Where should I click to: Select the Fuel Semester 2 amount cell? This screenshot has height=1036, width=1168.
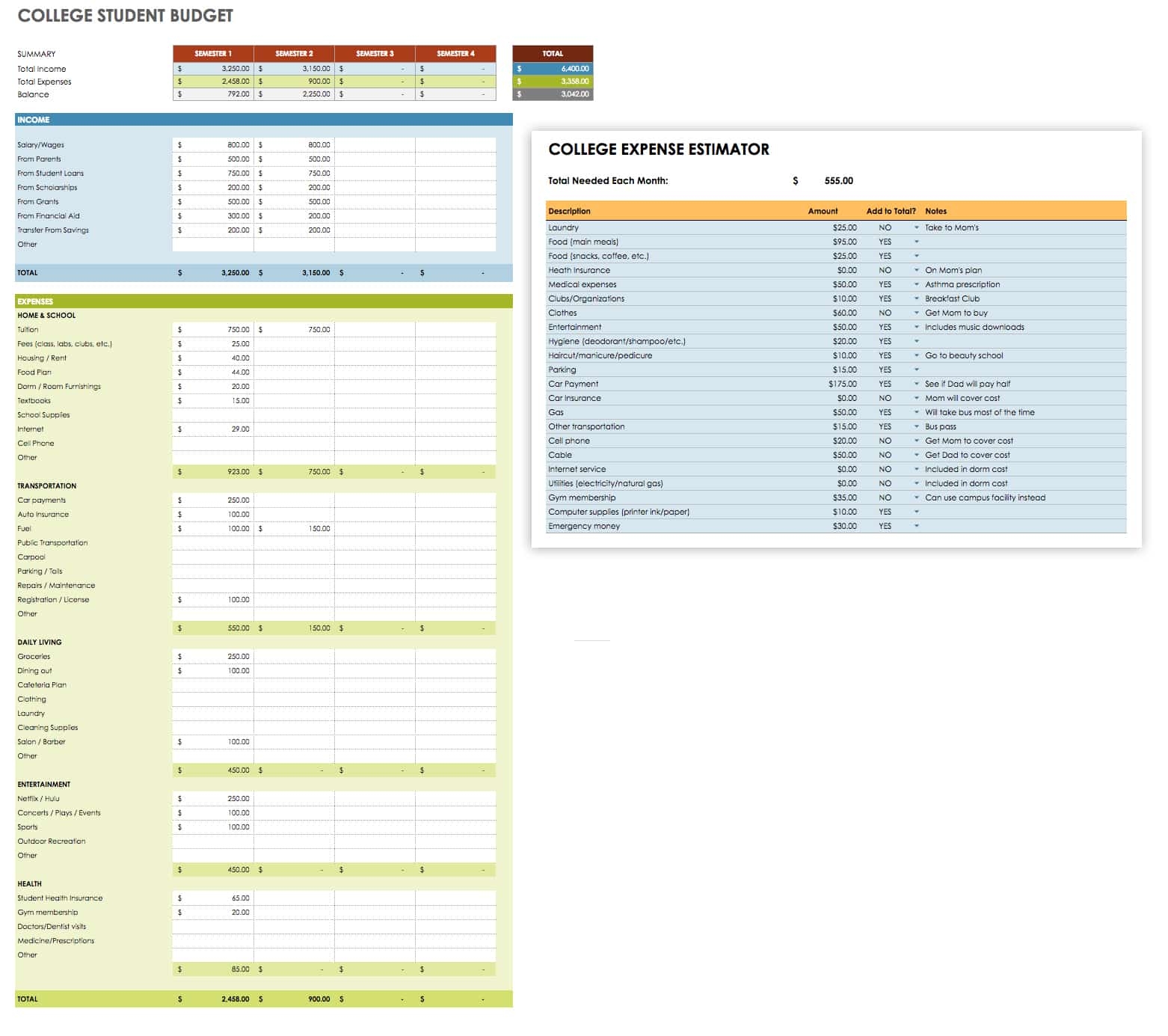(295, 529)
